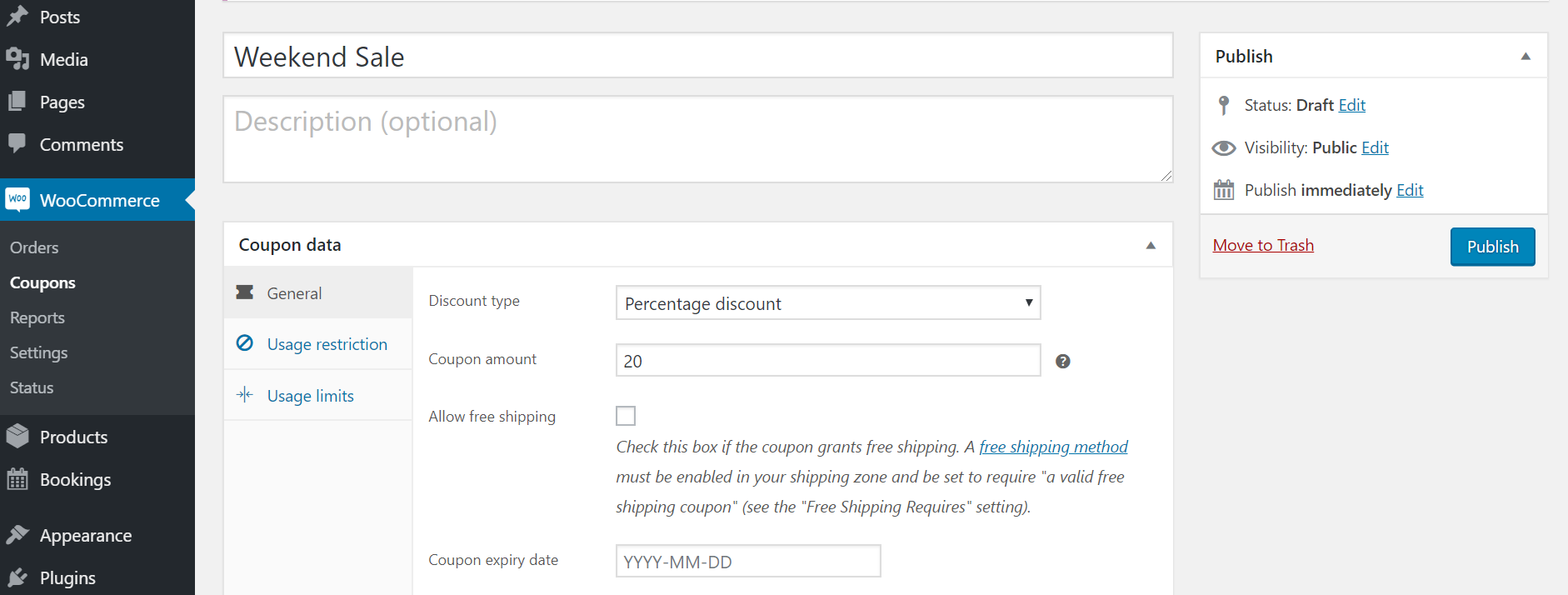Open the Coupons submenu item
This screenshot has width=1568, height=595.
point(42,282)
